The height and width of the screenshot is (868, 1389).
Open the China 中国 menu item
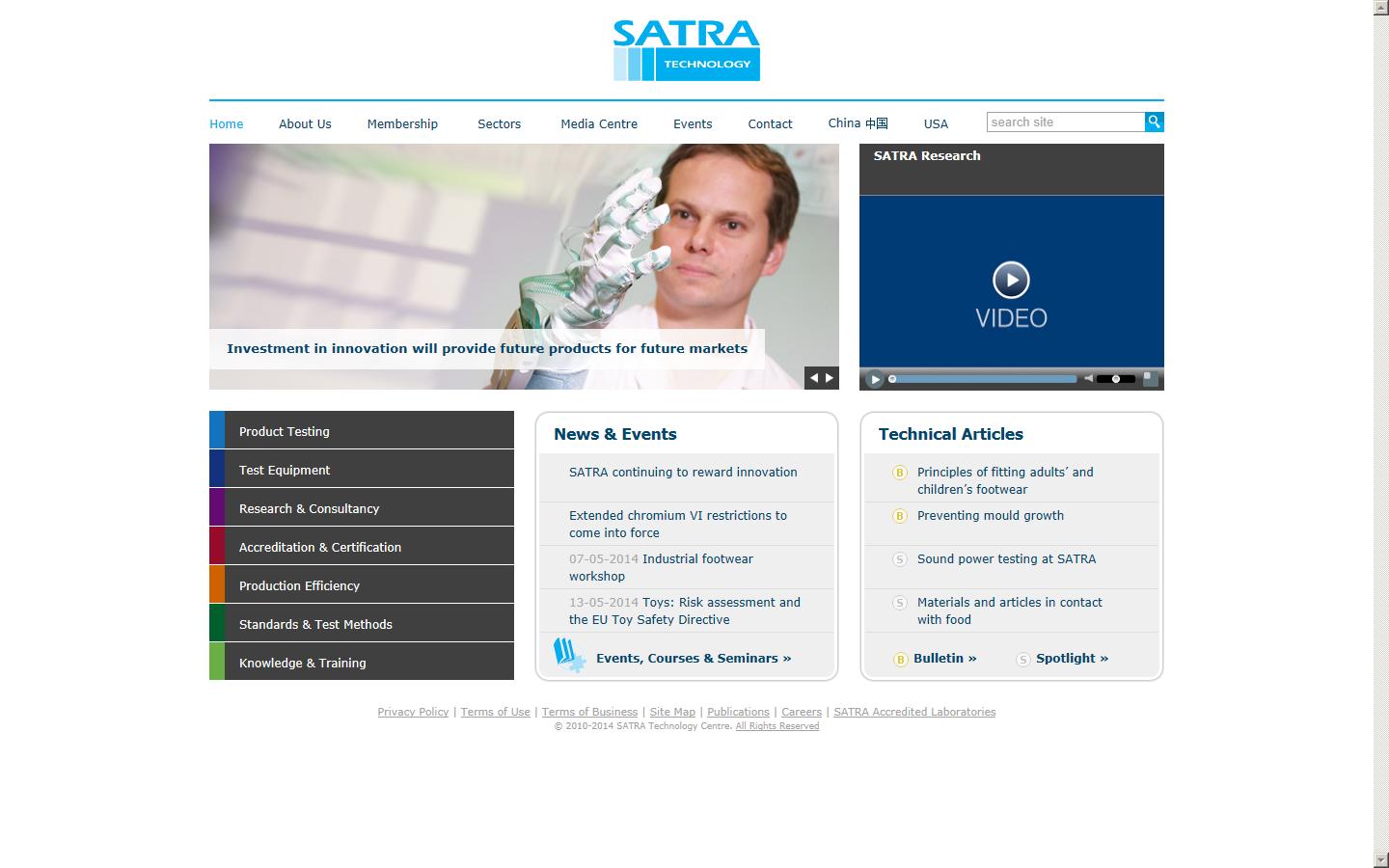[857, 122]
